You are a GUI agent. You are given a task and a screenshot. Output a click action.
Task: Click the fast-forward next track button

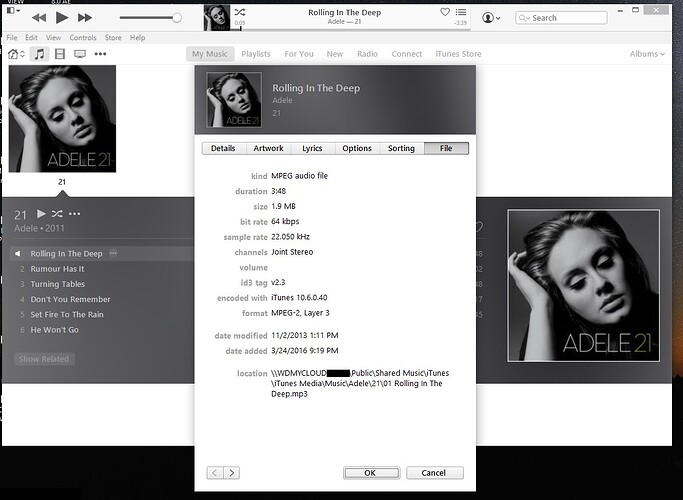click(85, 18)
